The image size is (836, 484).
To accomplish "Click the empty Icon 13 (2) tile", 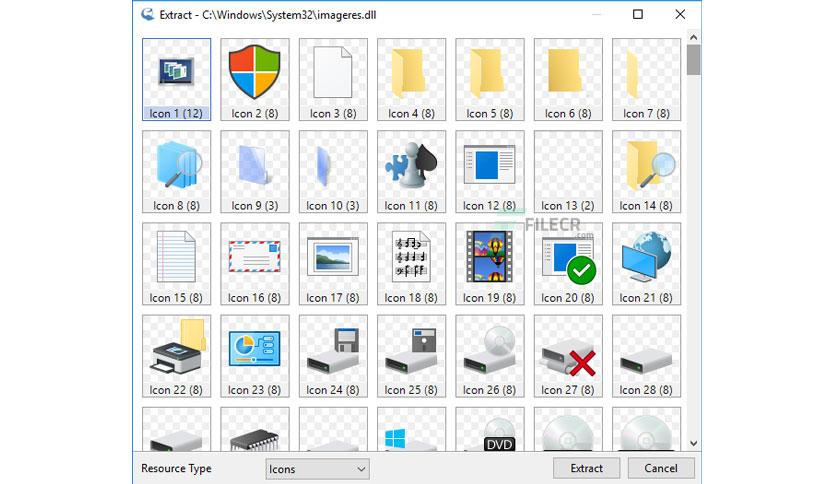I will (x=568, y=172).
